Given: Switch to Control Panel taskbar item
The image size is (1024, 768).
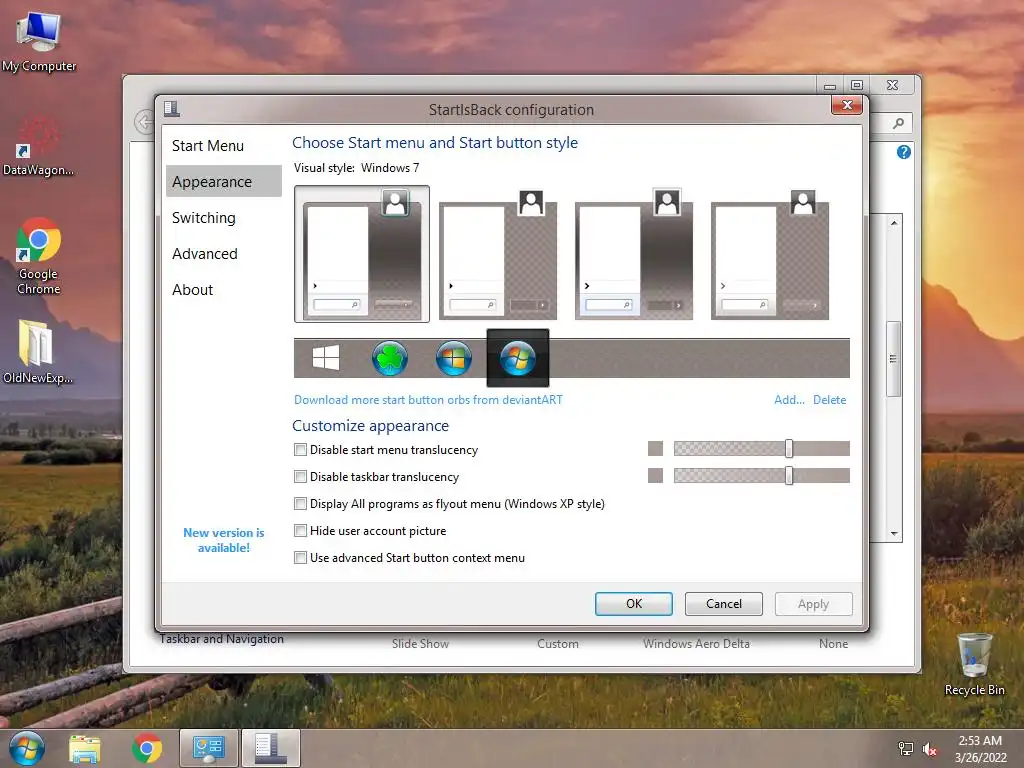Looking at the screenshot, I should pyautogui.click(x=209, y=748).
